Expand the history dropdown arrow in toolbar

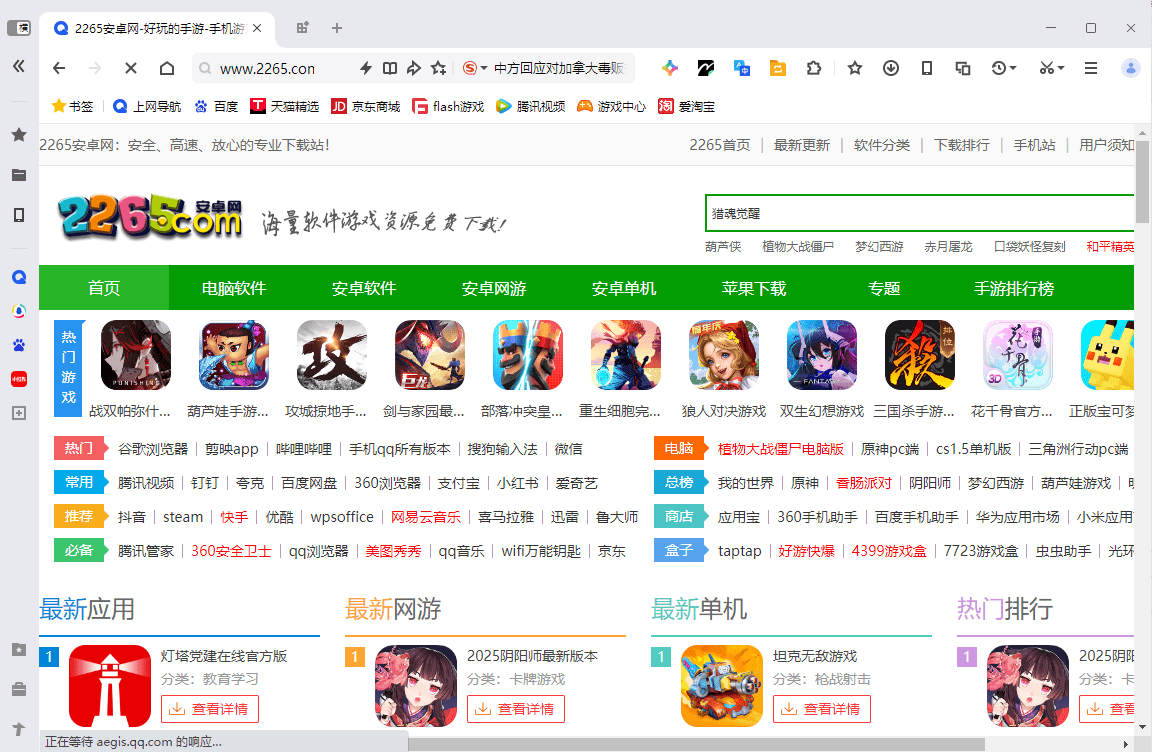pyautogui.click(x=1012, y=68)
